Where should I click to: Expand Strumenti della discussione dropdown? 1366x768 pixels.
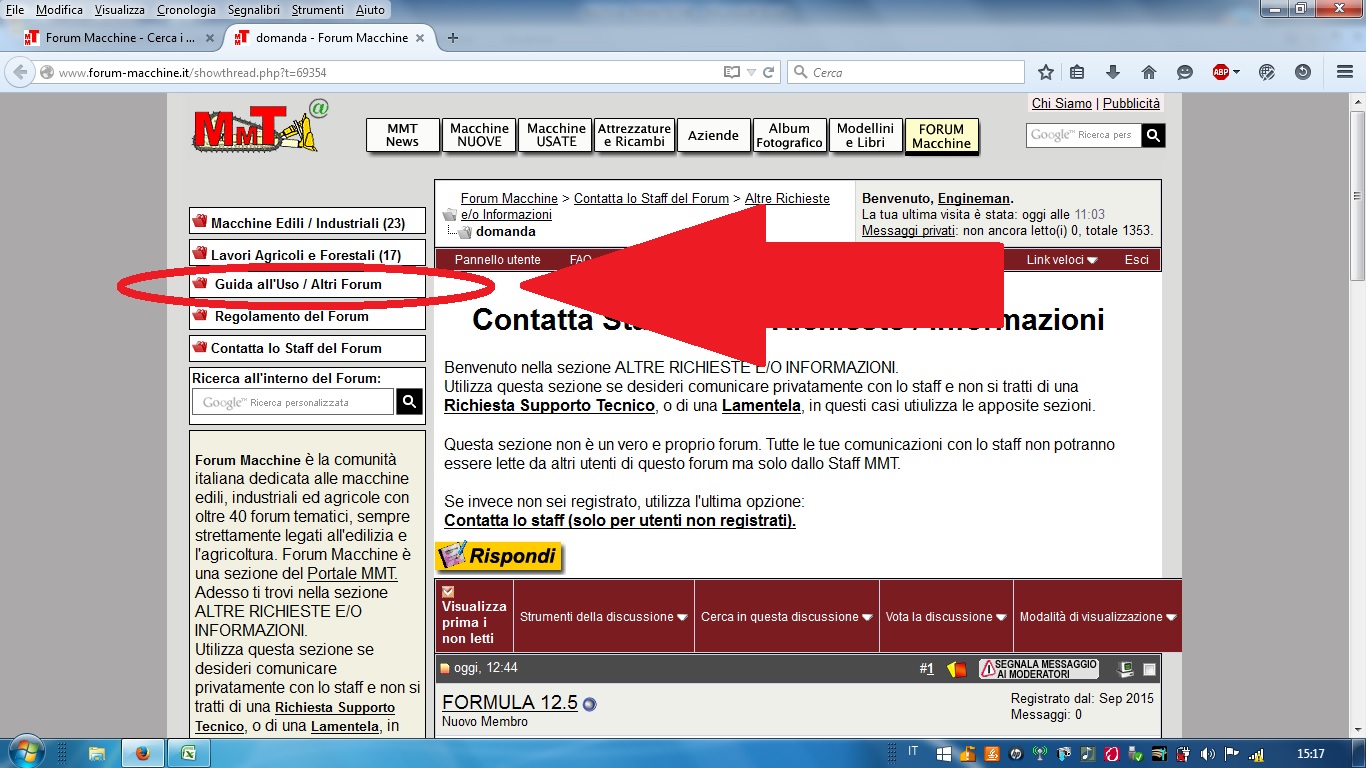(603, 617)
